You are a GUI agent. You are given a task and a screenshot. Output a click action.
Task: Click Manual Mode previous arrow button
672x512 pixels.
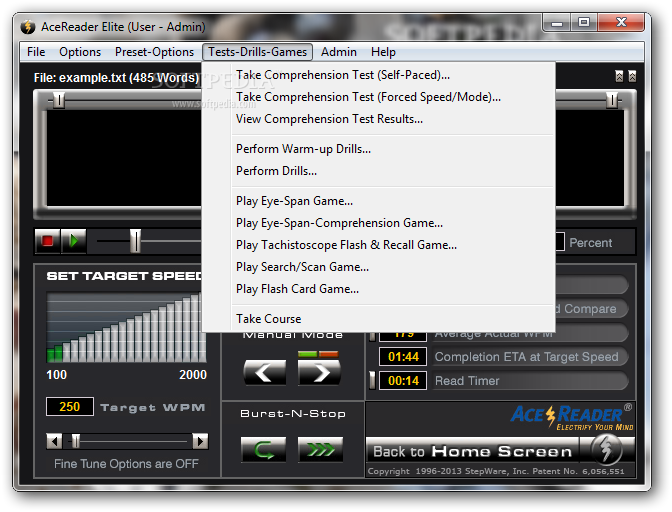(x=264, y=372)
